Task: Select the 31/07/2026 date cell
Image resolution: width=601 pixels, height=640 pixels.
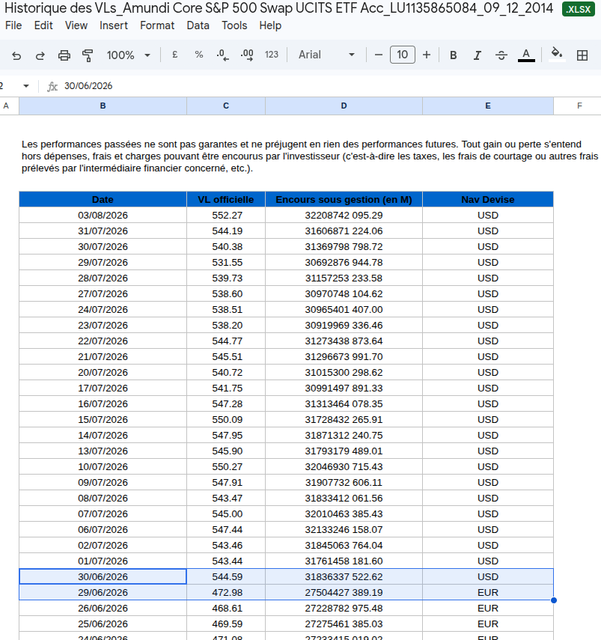Action: tap(103, 231)
